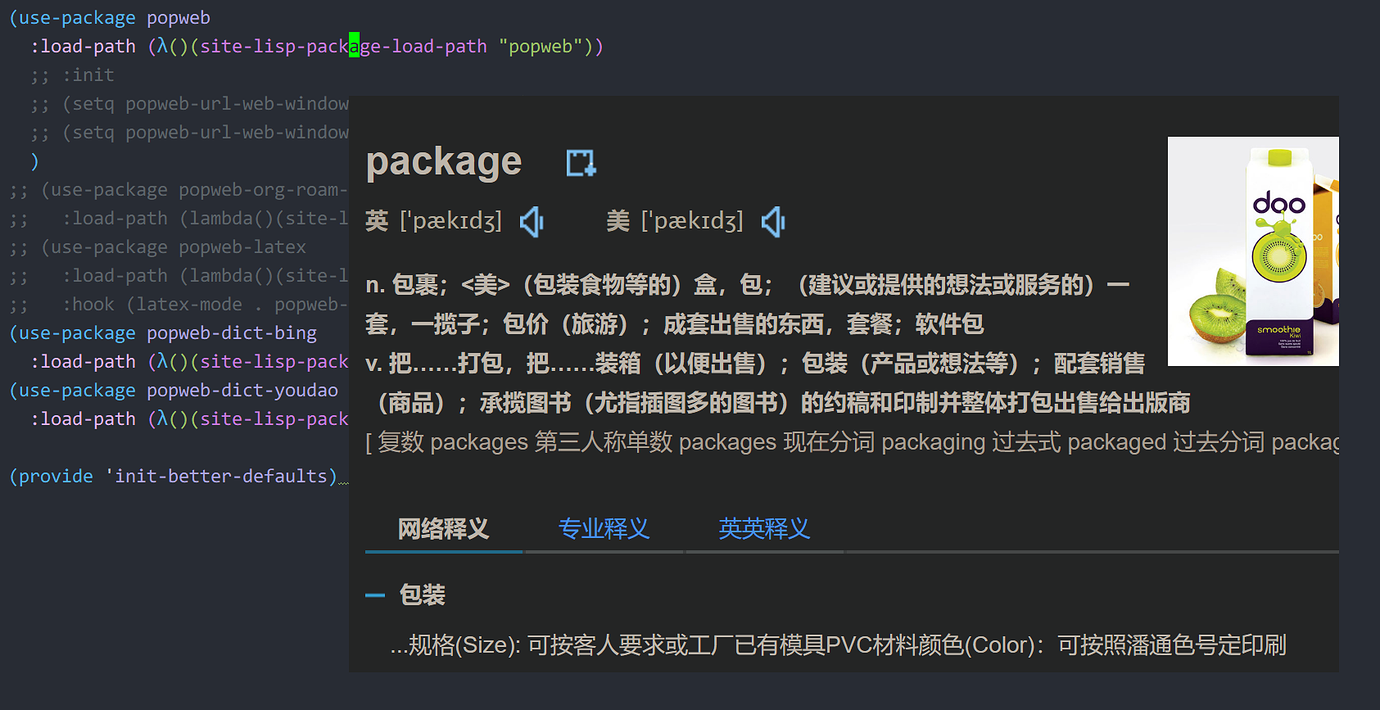The image size is (1380, 710).
Task: Switch to the 专业释义 tab
Action: 602,529
